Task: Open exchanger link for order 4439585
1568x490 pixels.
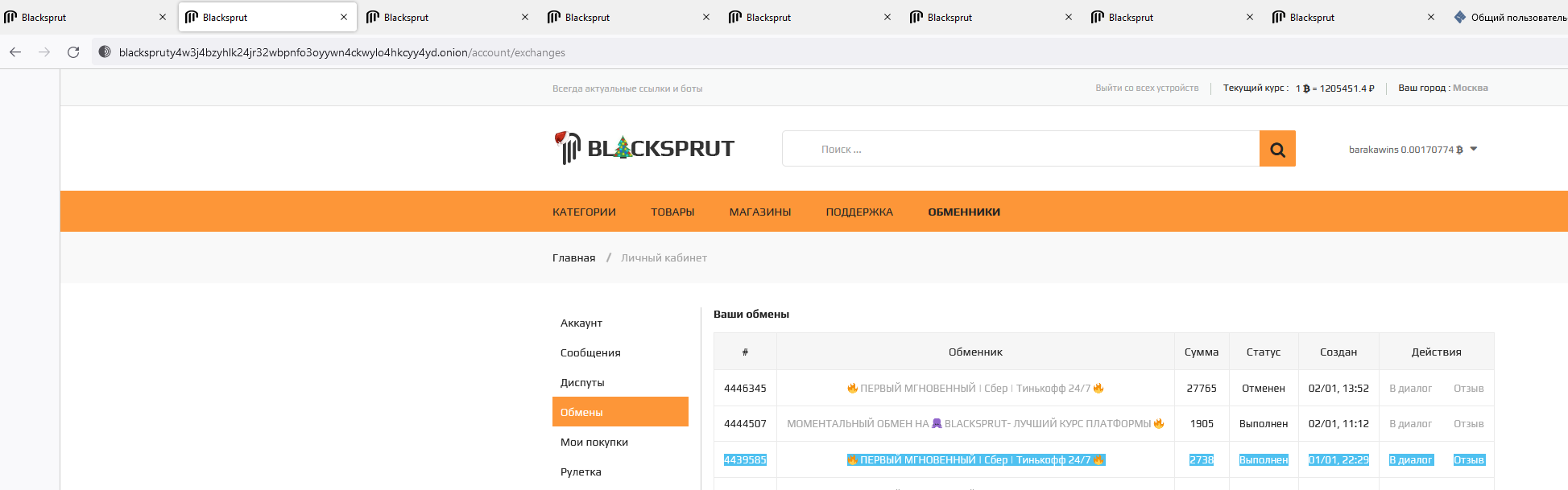Action: pos(975,459)
